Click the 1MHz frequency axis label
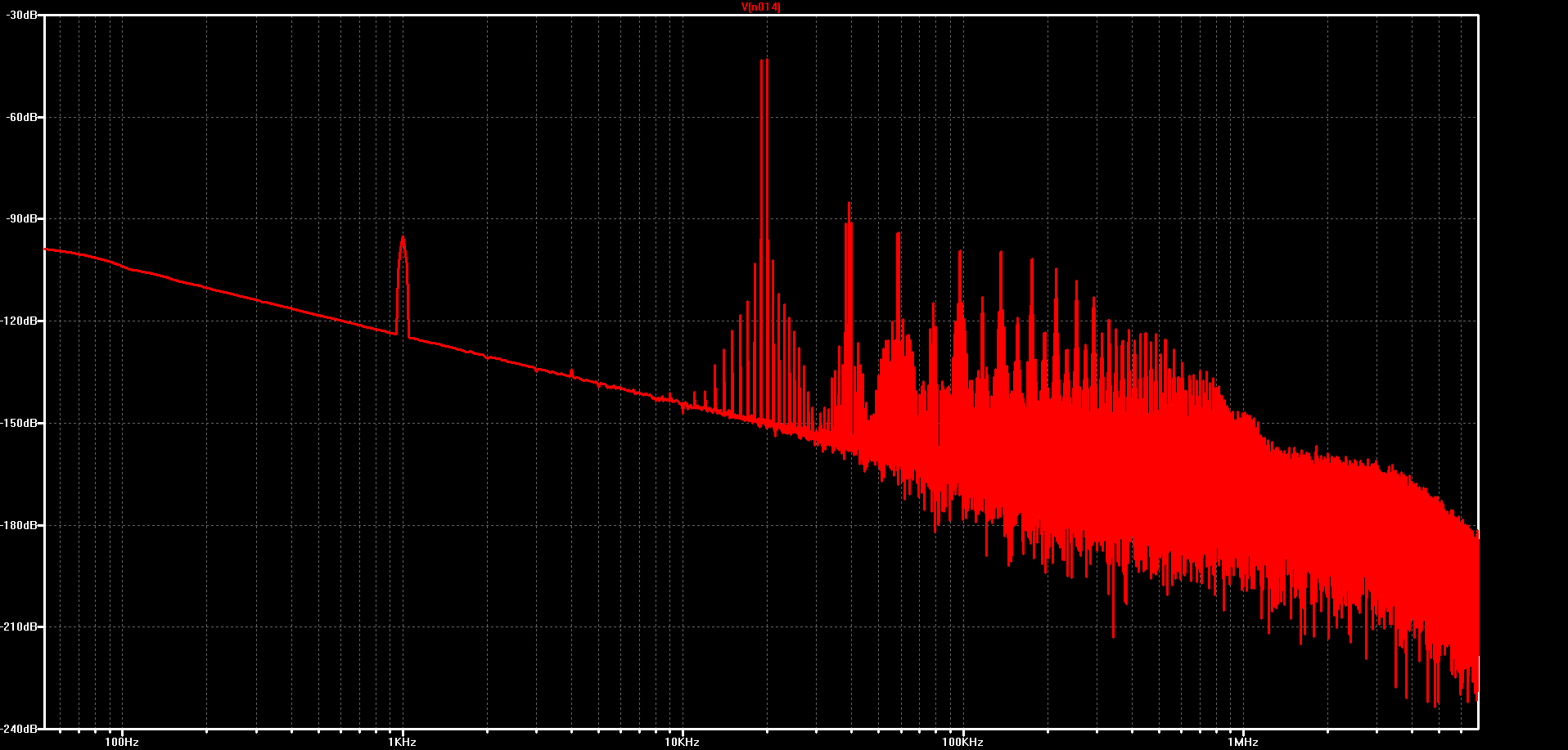Image resolution: width=1568 pixels, height=750 pixels. 1242,742
